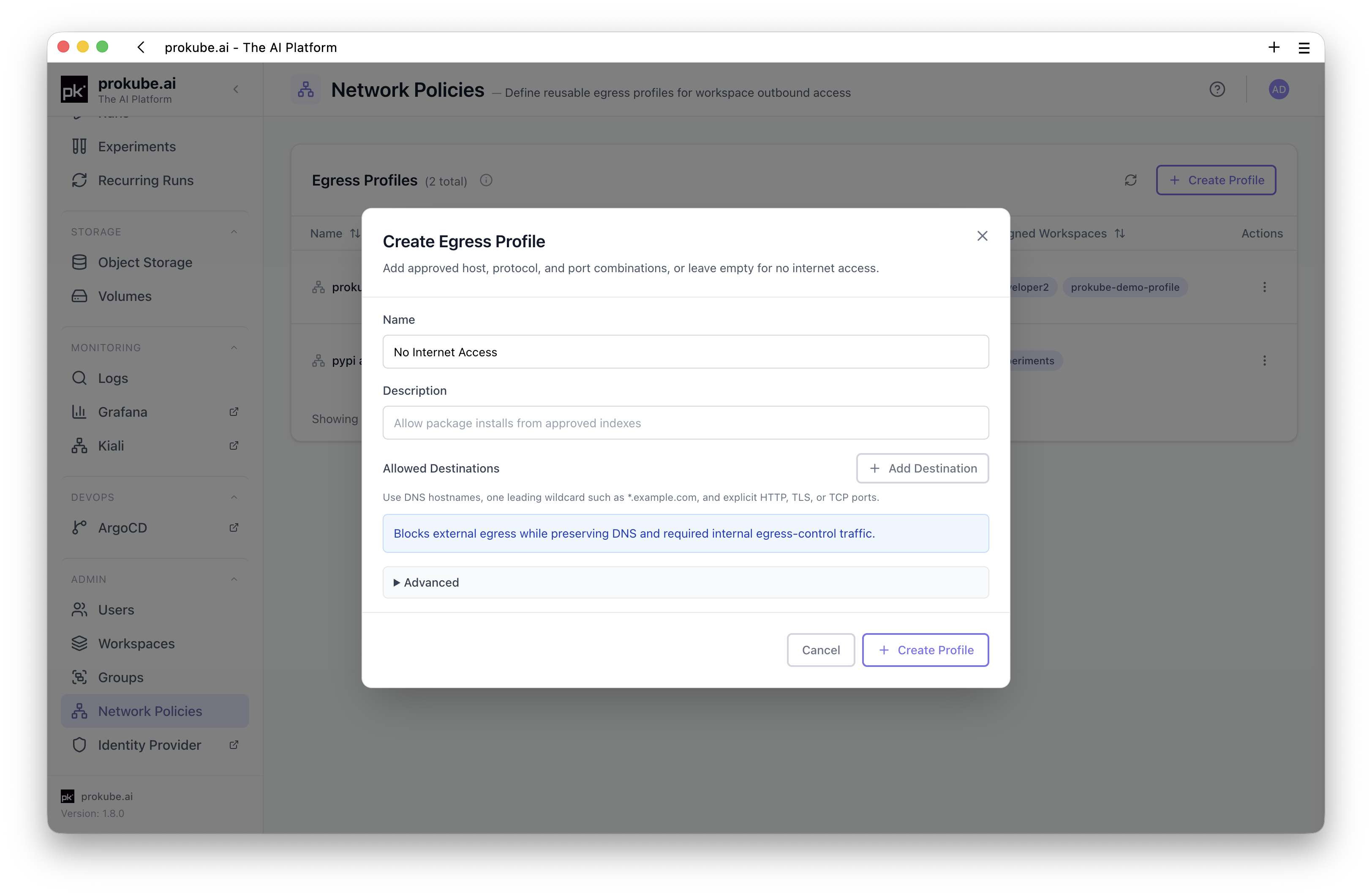Open Recurring Runs page
This screenshot has height=896, width=1372.
155,180
